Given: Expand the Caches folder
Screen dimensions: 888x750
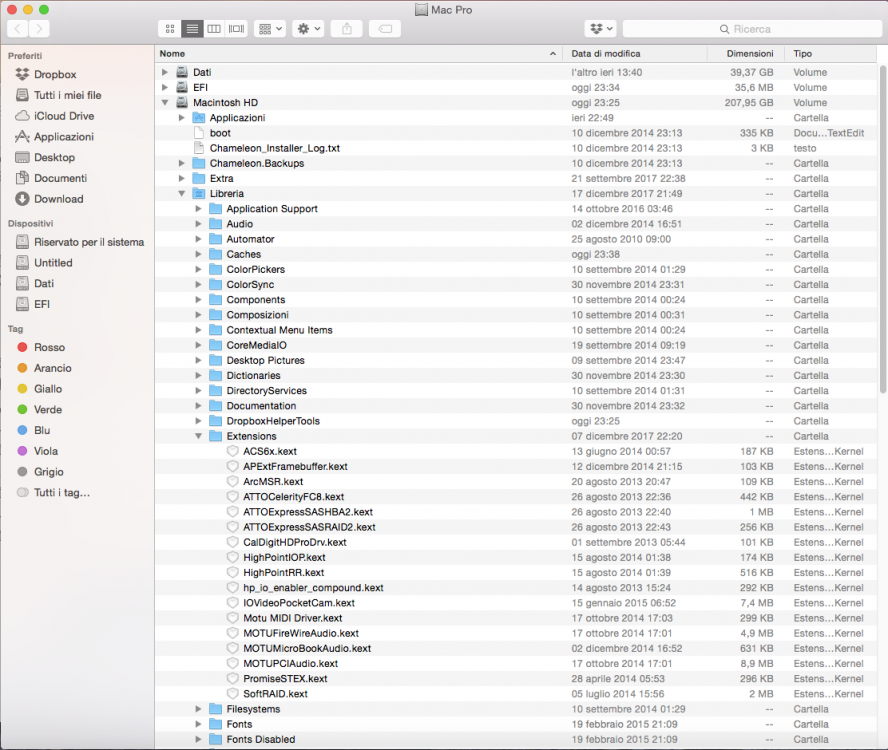Looking at the screenshot, I should (198, 254).
